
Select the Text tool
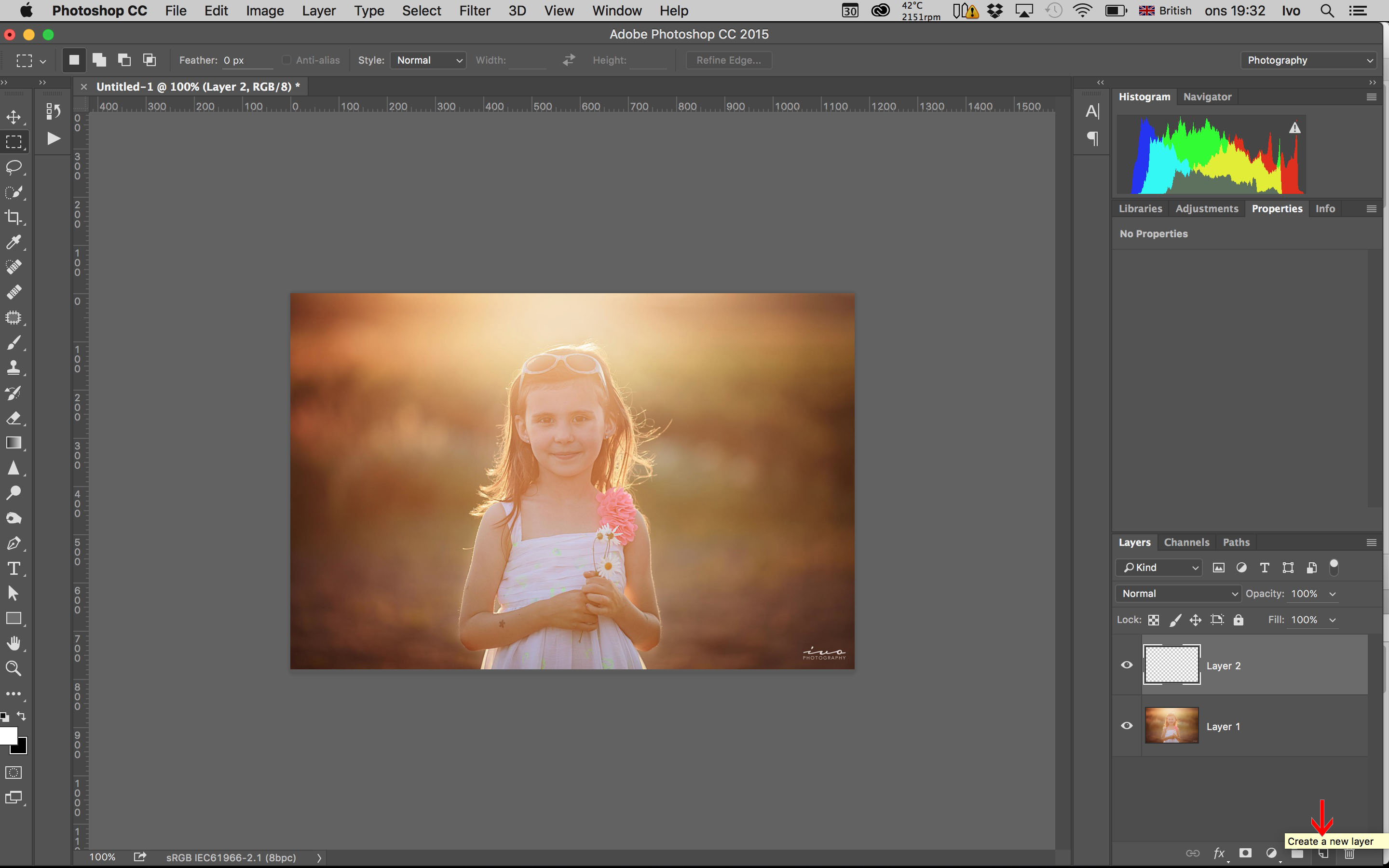(x=14, y=568)
